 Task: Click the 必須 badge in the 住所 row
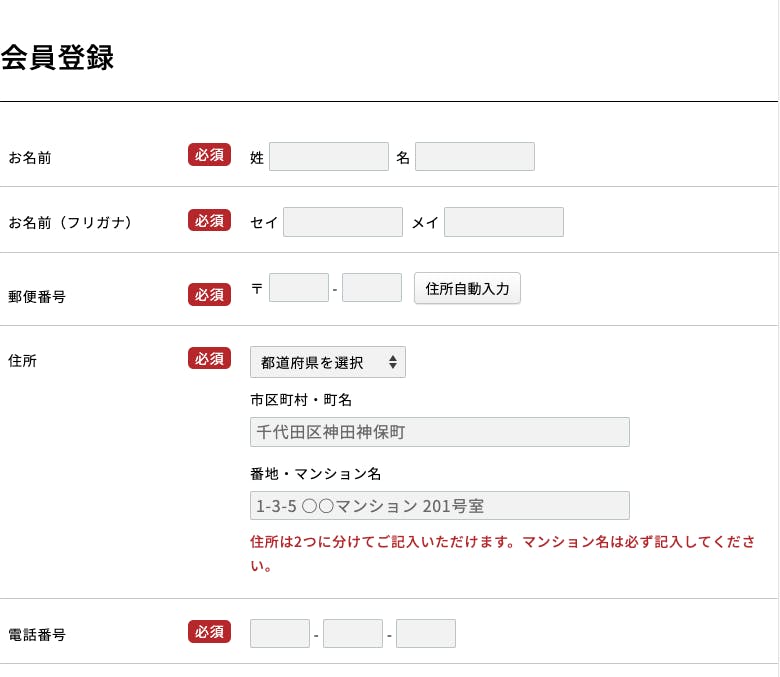209,358
